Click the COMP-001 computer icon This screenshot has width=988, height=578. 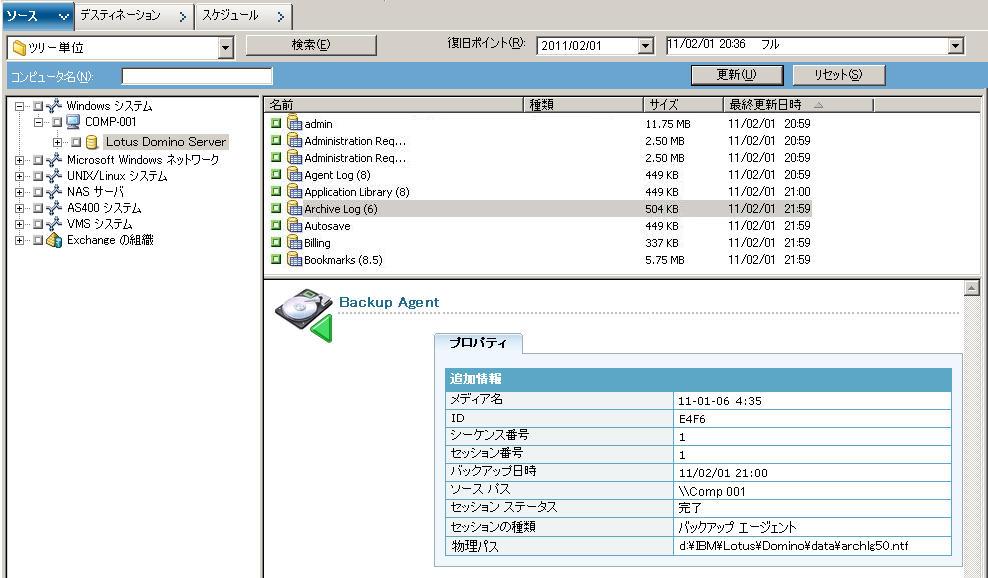pyautogui.click(x=73, y=122)
